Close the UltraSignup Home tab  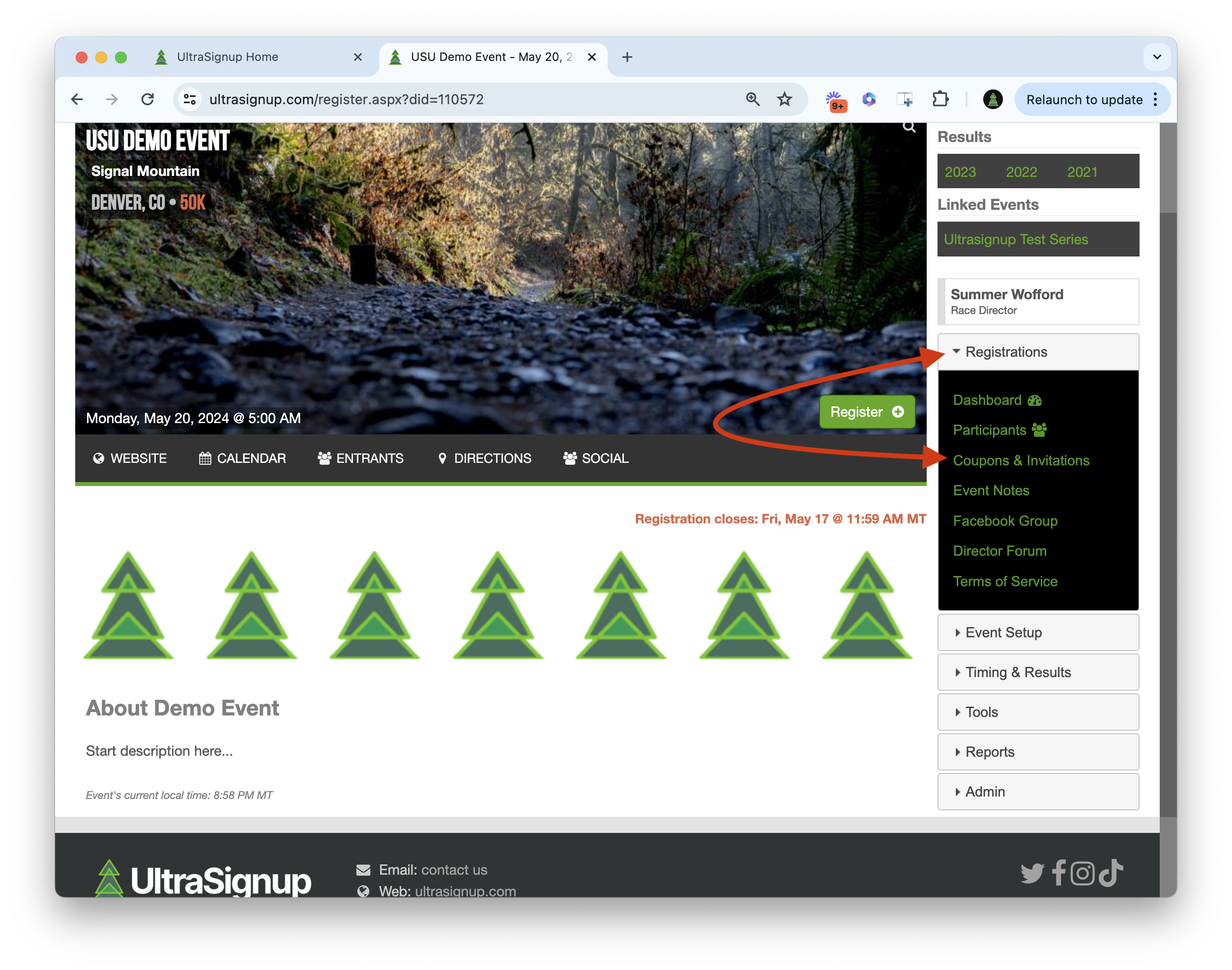point(357,57)
